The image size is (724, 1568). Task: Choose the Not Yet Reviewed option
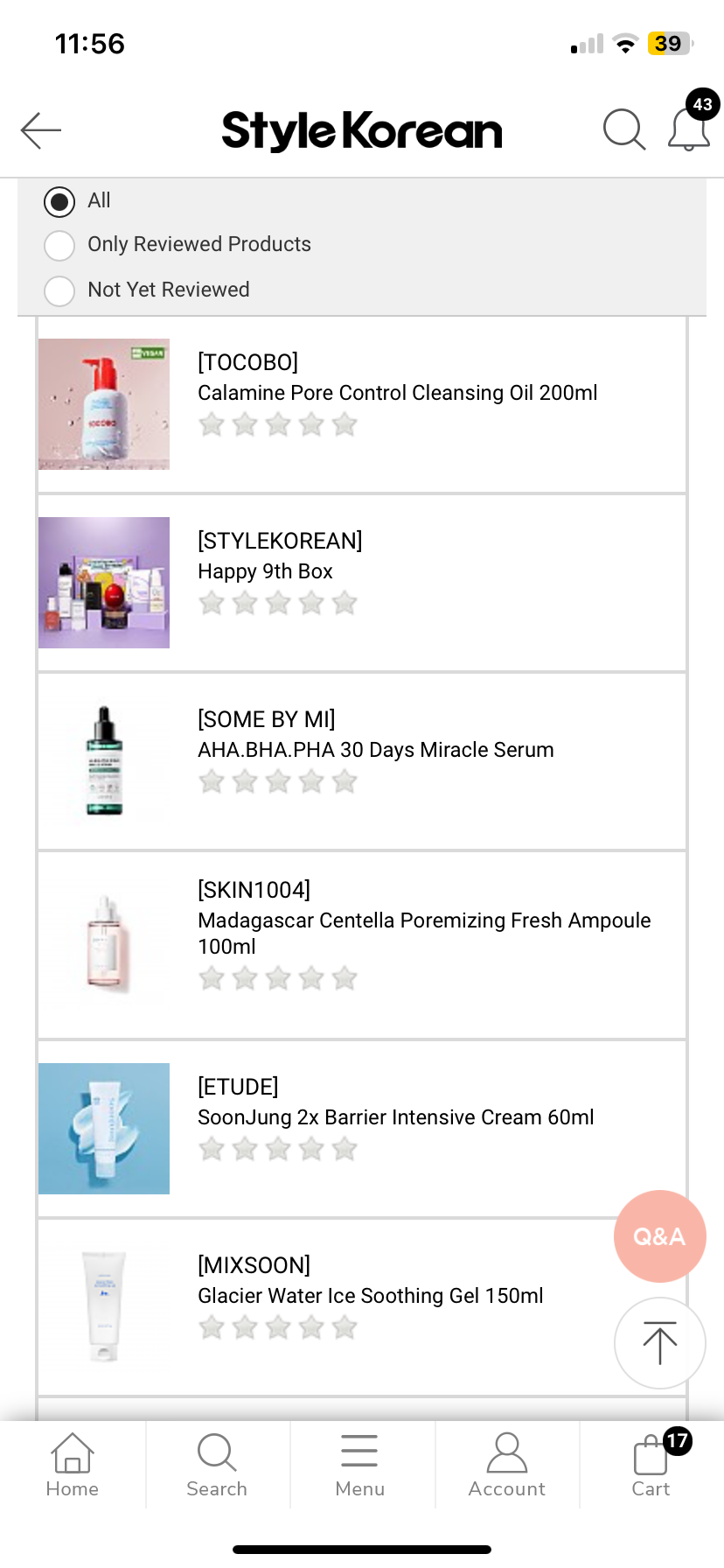[x=59, y=290]
